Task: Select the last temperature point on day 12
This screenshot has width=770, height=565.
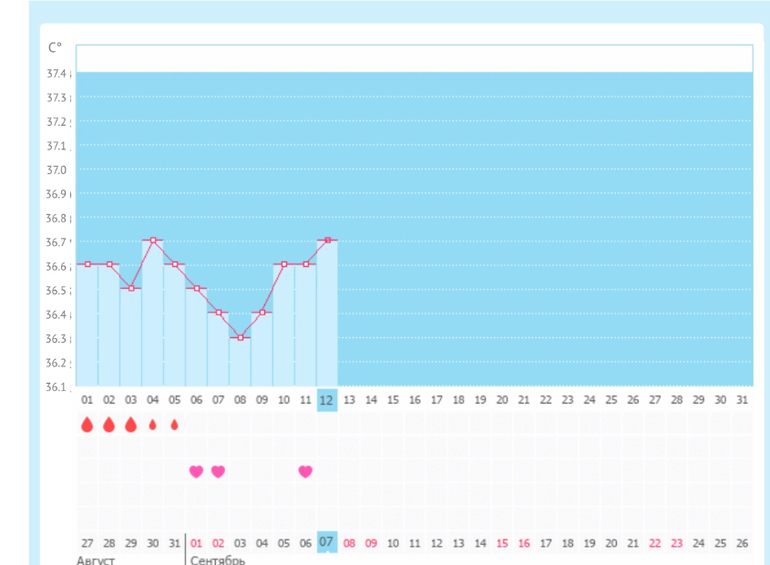Action: pyautogui.click(x=327, y=240)
